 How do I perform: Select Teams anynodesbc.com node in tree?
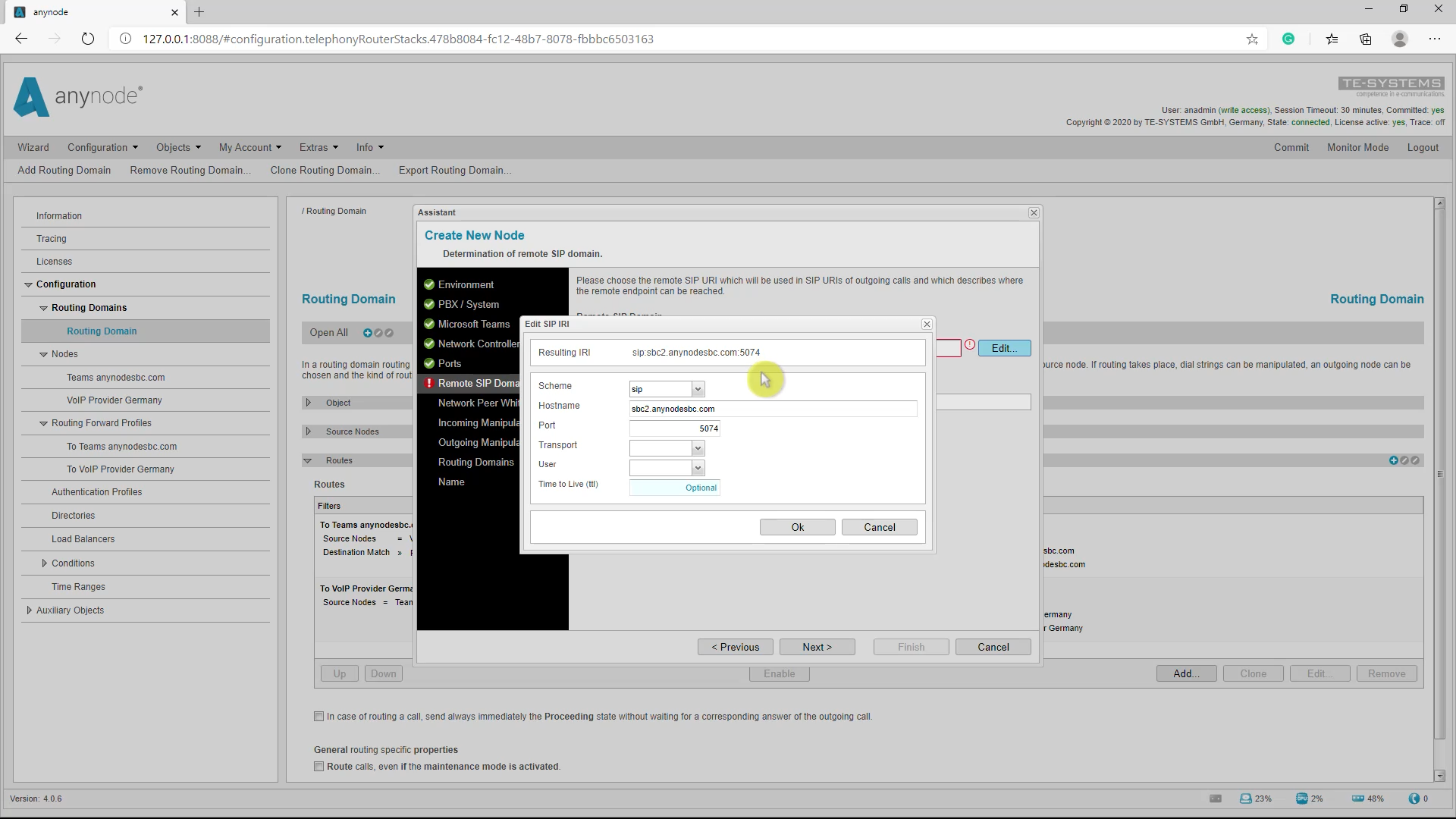coord(115,378)
